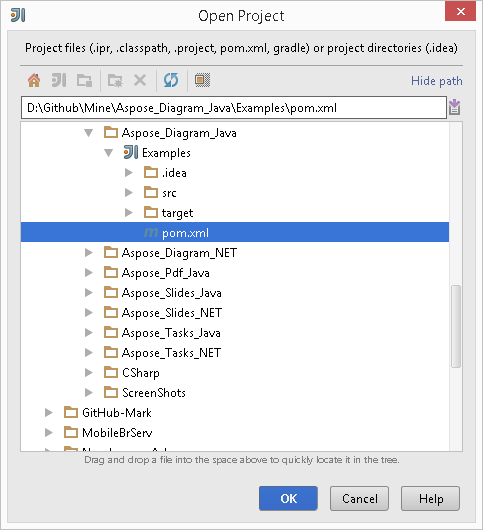
Task: Click the IntelliJ logo in the title bar
Action: tap(18, 15)
